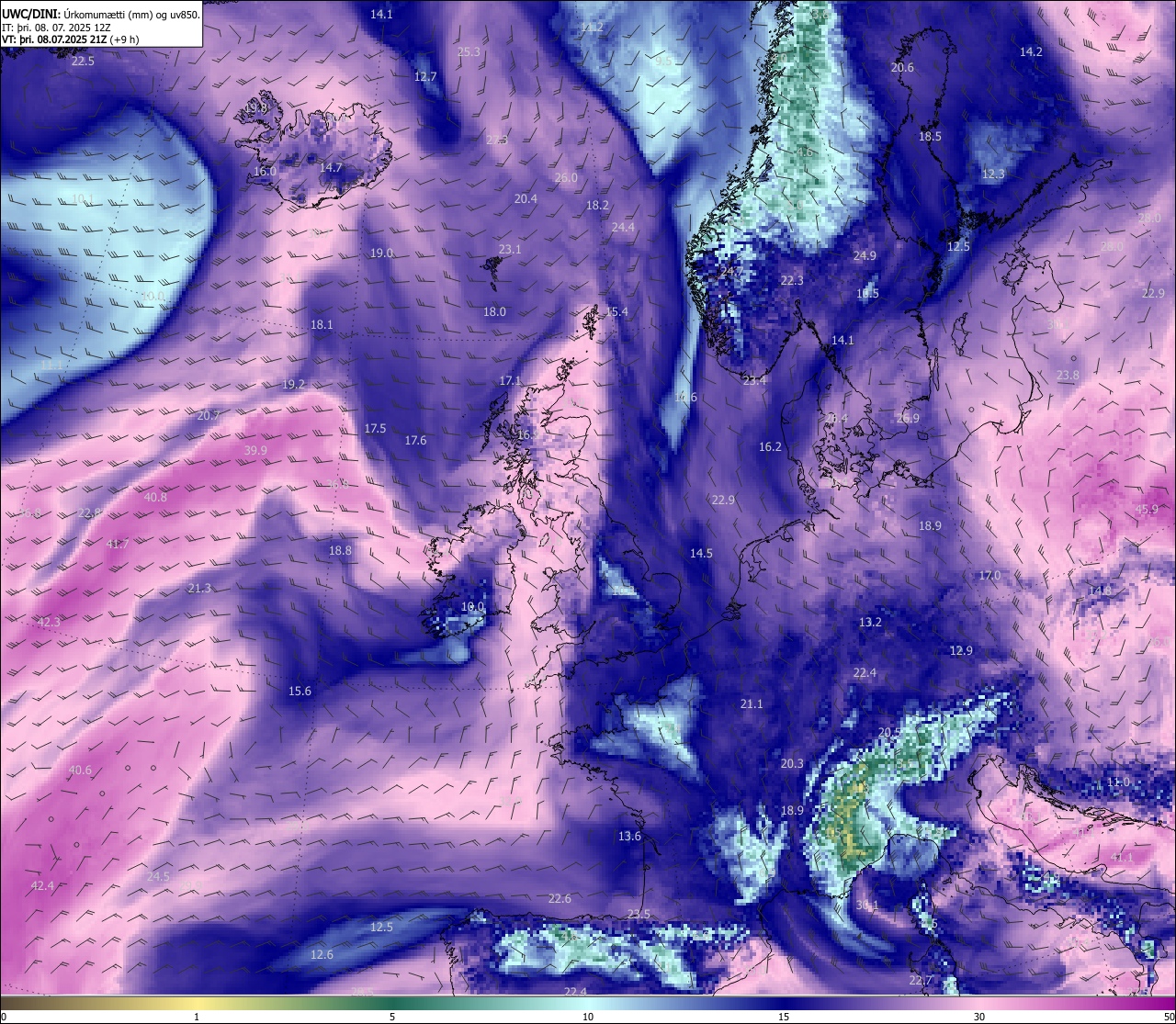Viewport: 1176px width, 1024px height.
Task: Click the 39.9 value in the Atlantic
Action: (255, 451)
